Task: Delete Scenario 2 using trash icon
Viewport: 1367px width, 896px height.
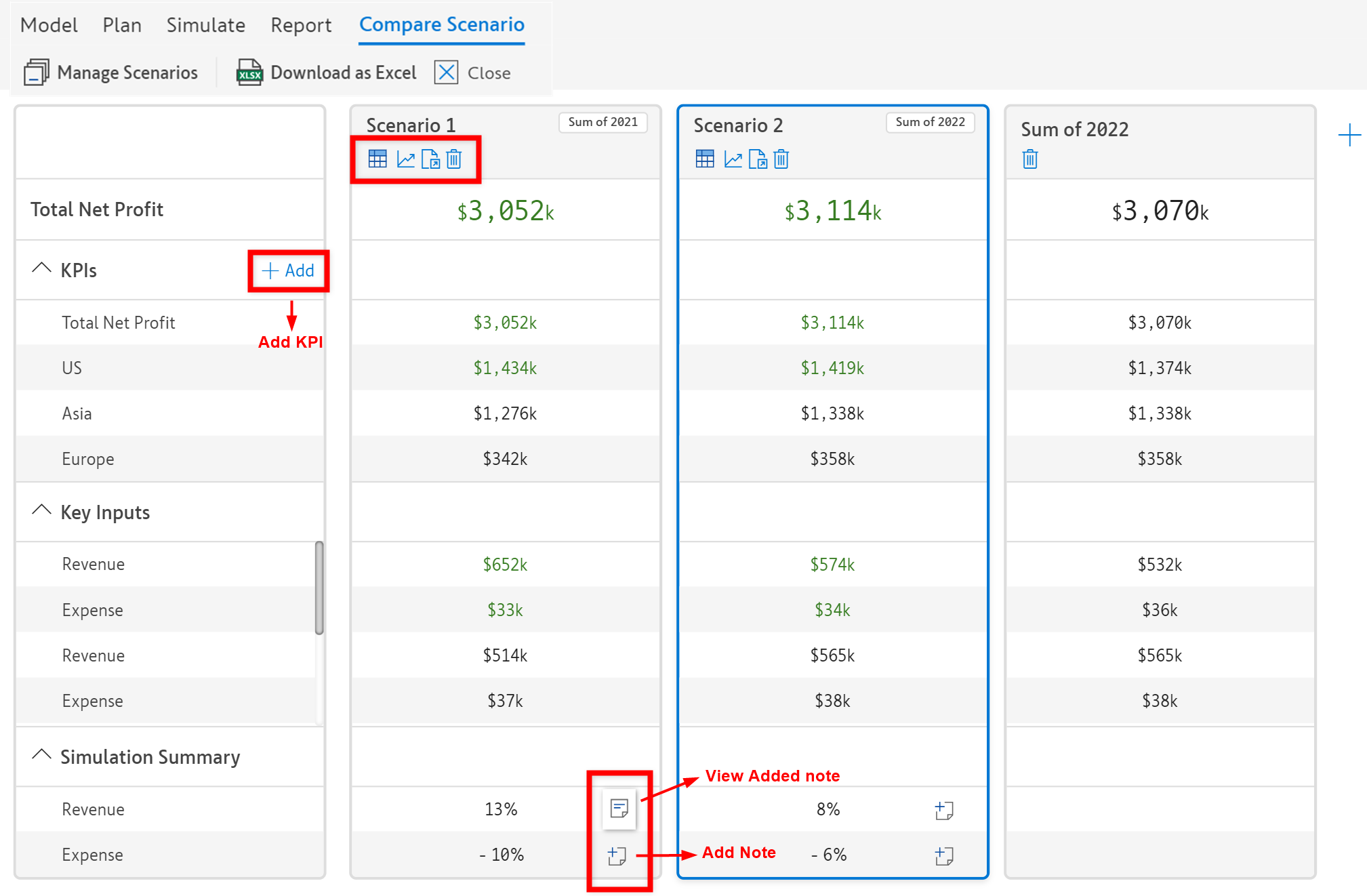Action: (781, 159)
